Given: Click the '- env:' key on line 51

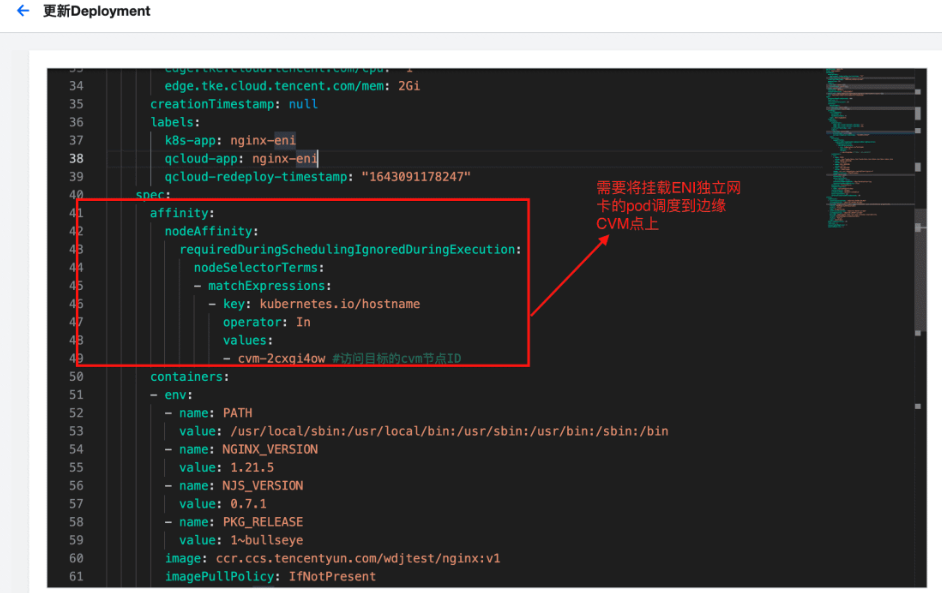Looking at the screenshot, I should (x=171, y=395).
